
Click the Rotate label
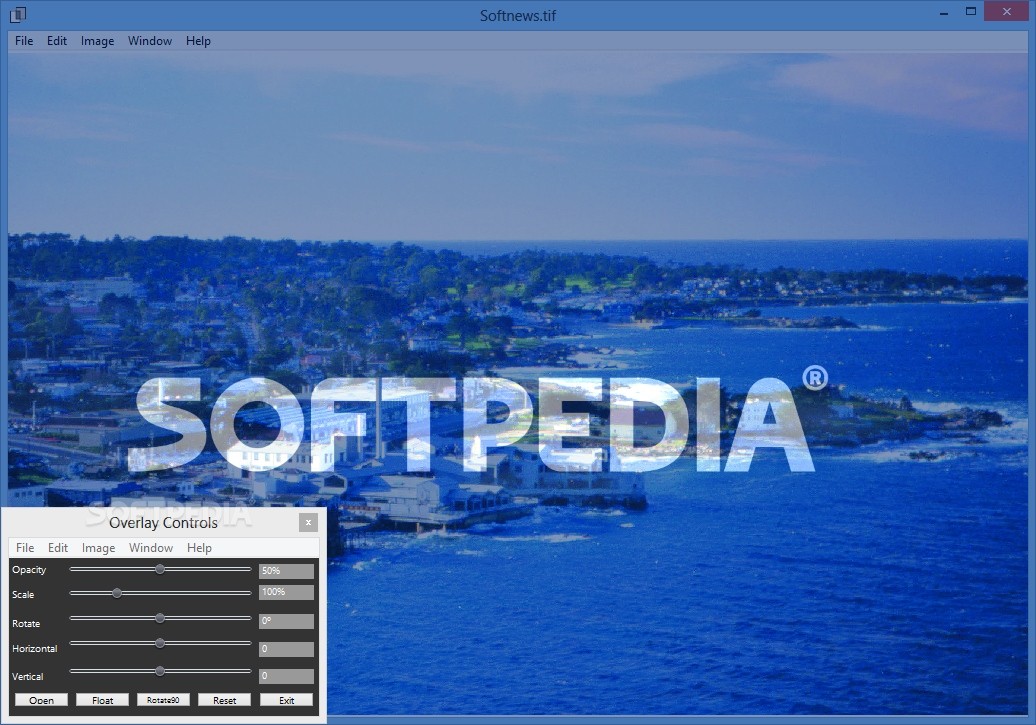[x=26, y=624]
